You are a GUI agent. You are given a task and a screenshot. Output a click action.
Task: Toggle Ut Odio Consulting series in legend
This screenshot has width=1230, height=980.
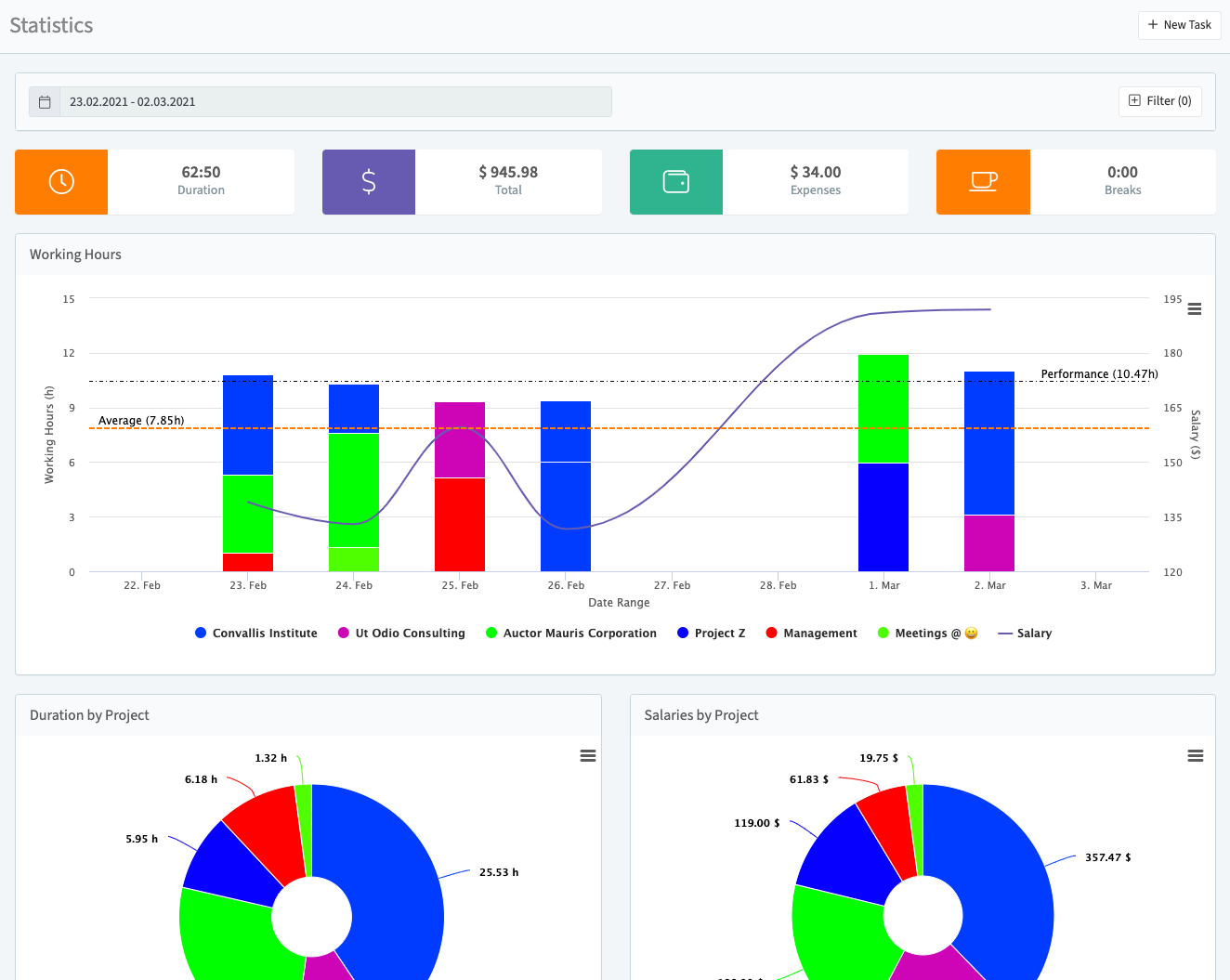coord(401,634)
